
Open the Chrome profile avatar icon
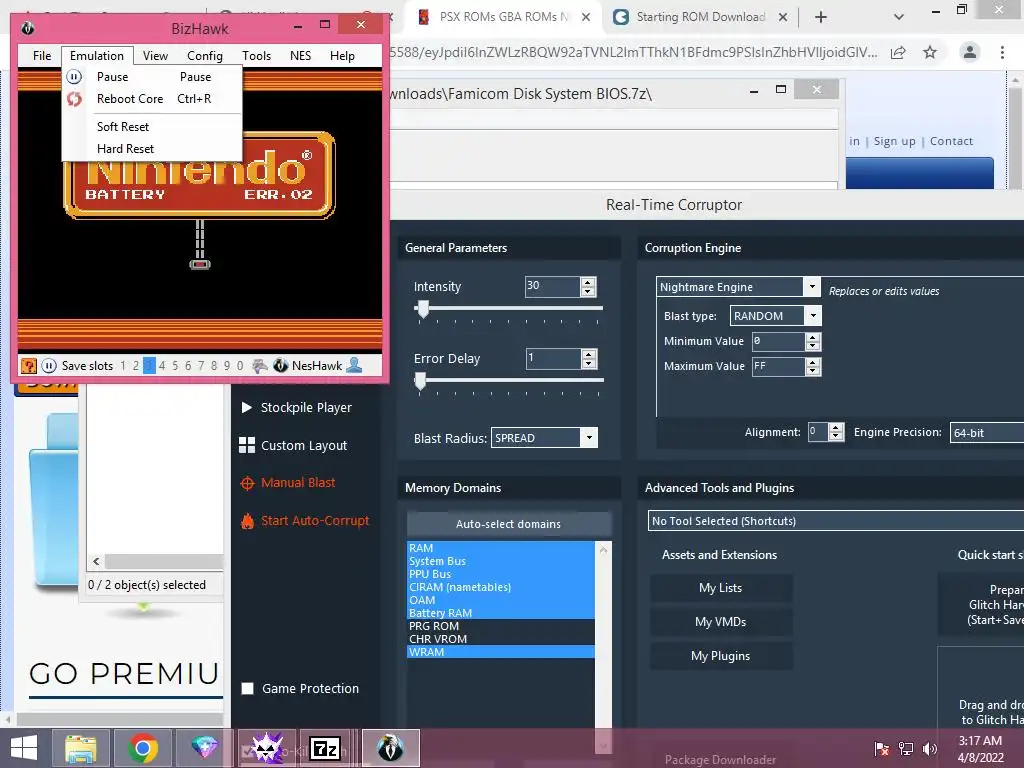click(x=970, y=52)
